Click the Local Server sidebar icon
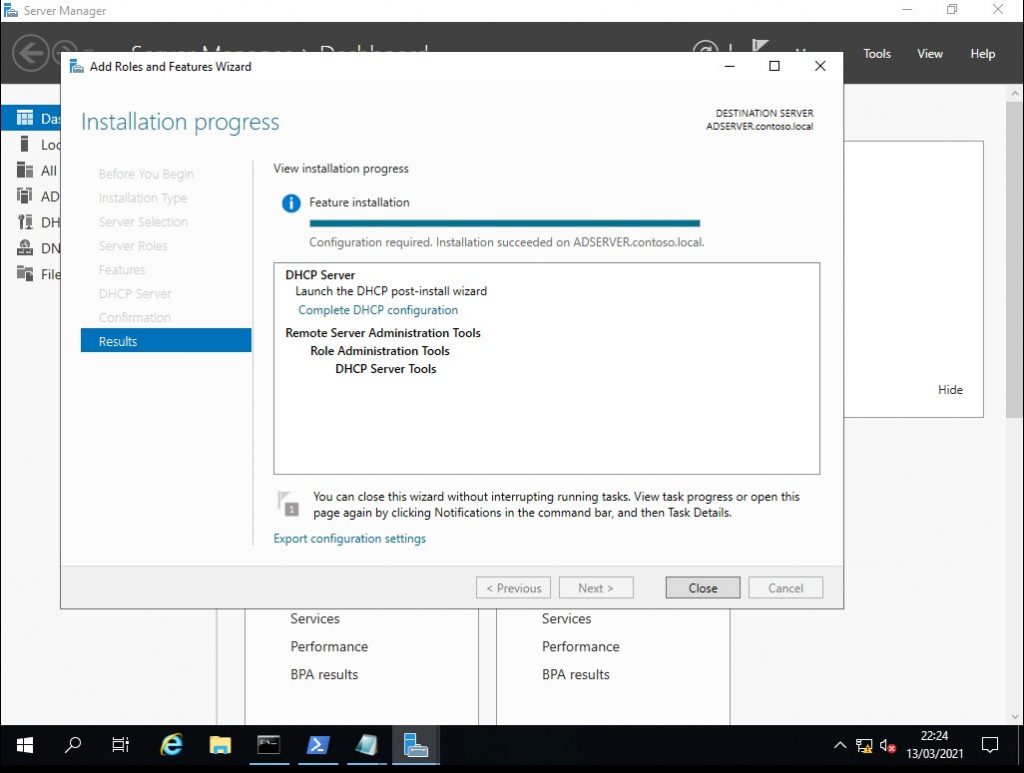This screenshot has width=1024, height=773. click(25, 145)
